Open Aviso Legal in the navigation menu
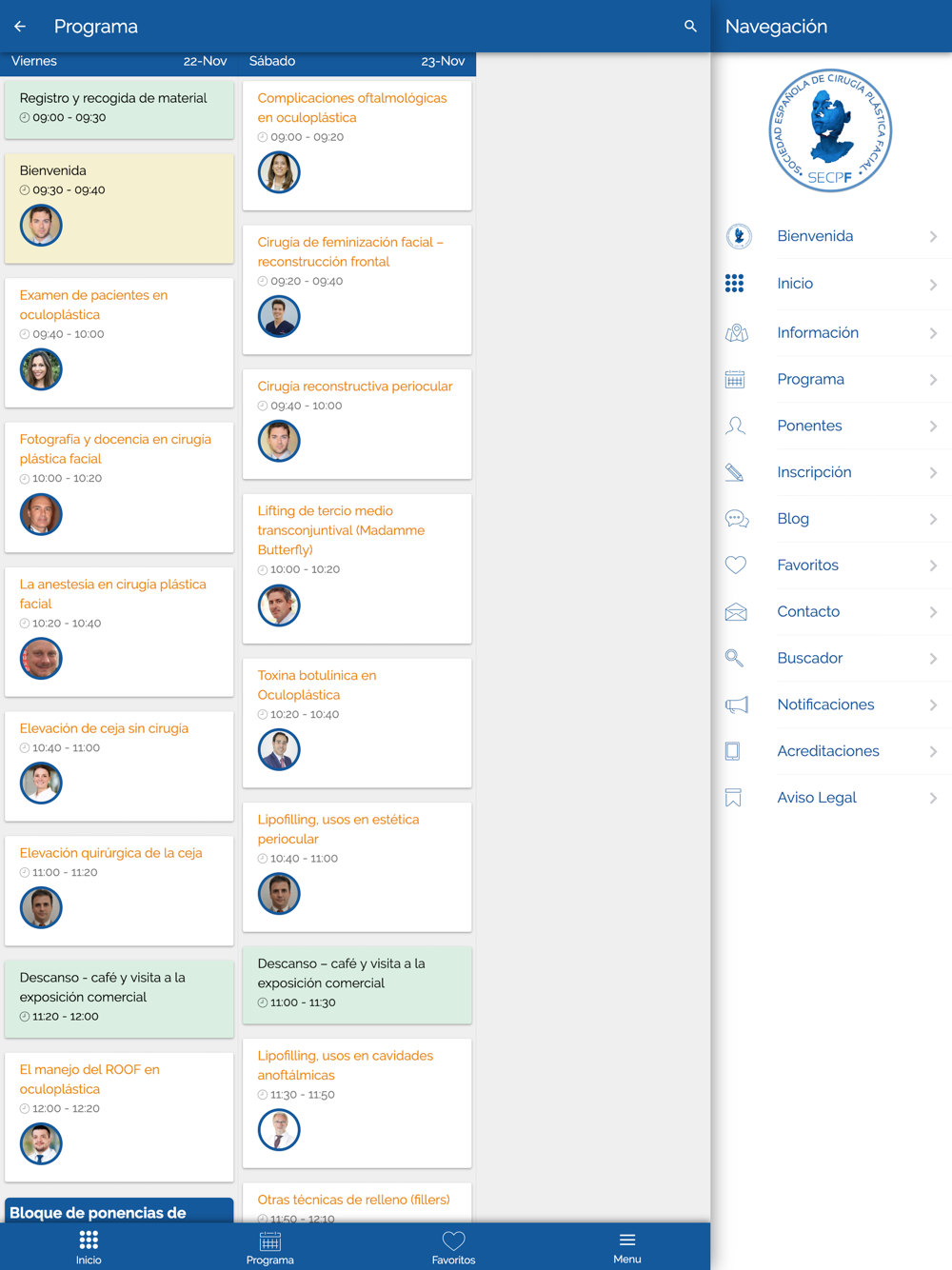This screenshot has width=952, height=1270. click(x=831, y=798)
